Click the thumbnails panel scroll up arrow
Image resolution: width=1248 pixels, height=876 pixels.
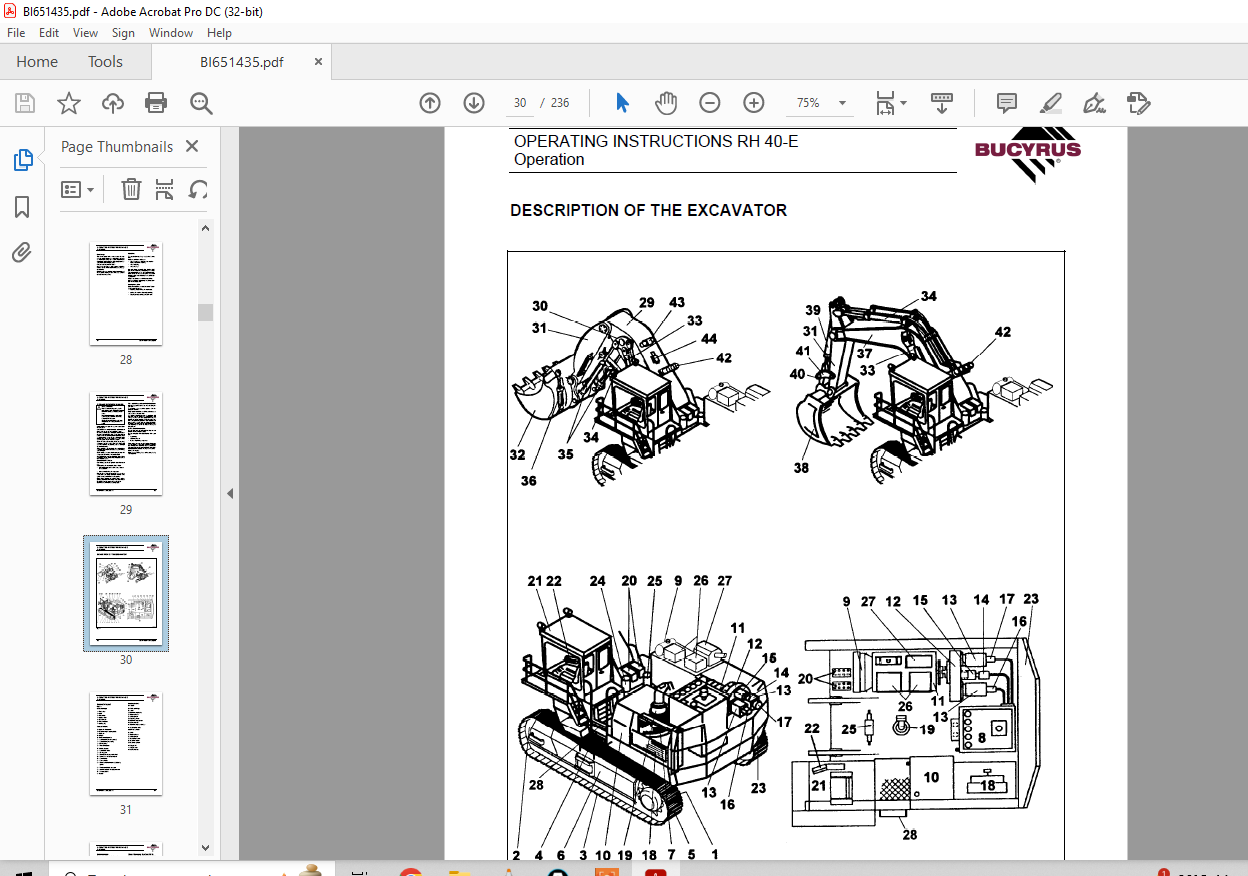(206, 228)
